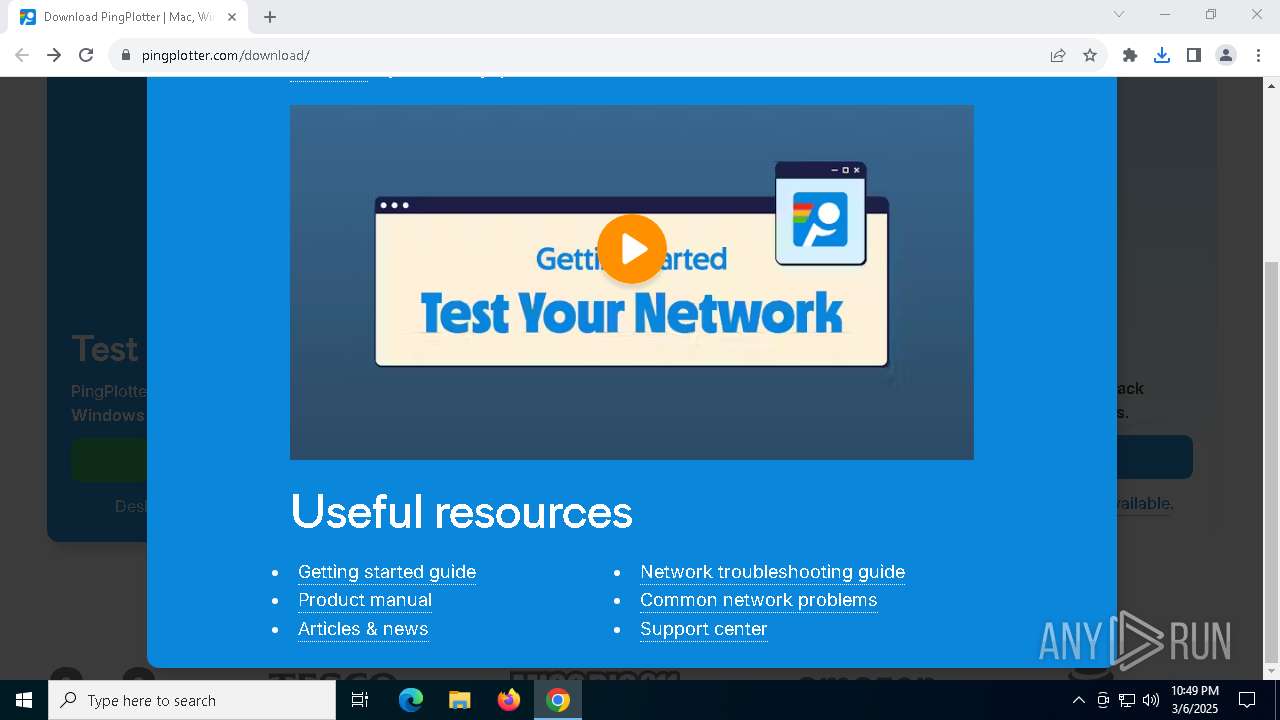
Task: Show Chrome downloads
Action: [1162, 55]
